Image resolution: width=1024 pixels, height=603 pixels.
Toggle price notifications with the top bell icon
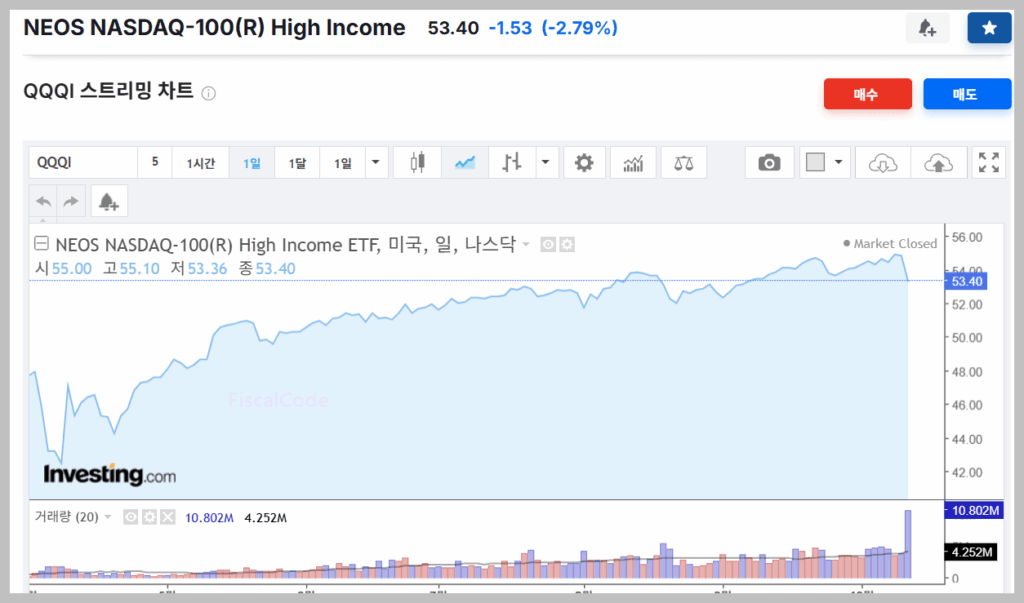click(x=927, y=27)
